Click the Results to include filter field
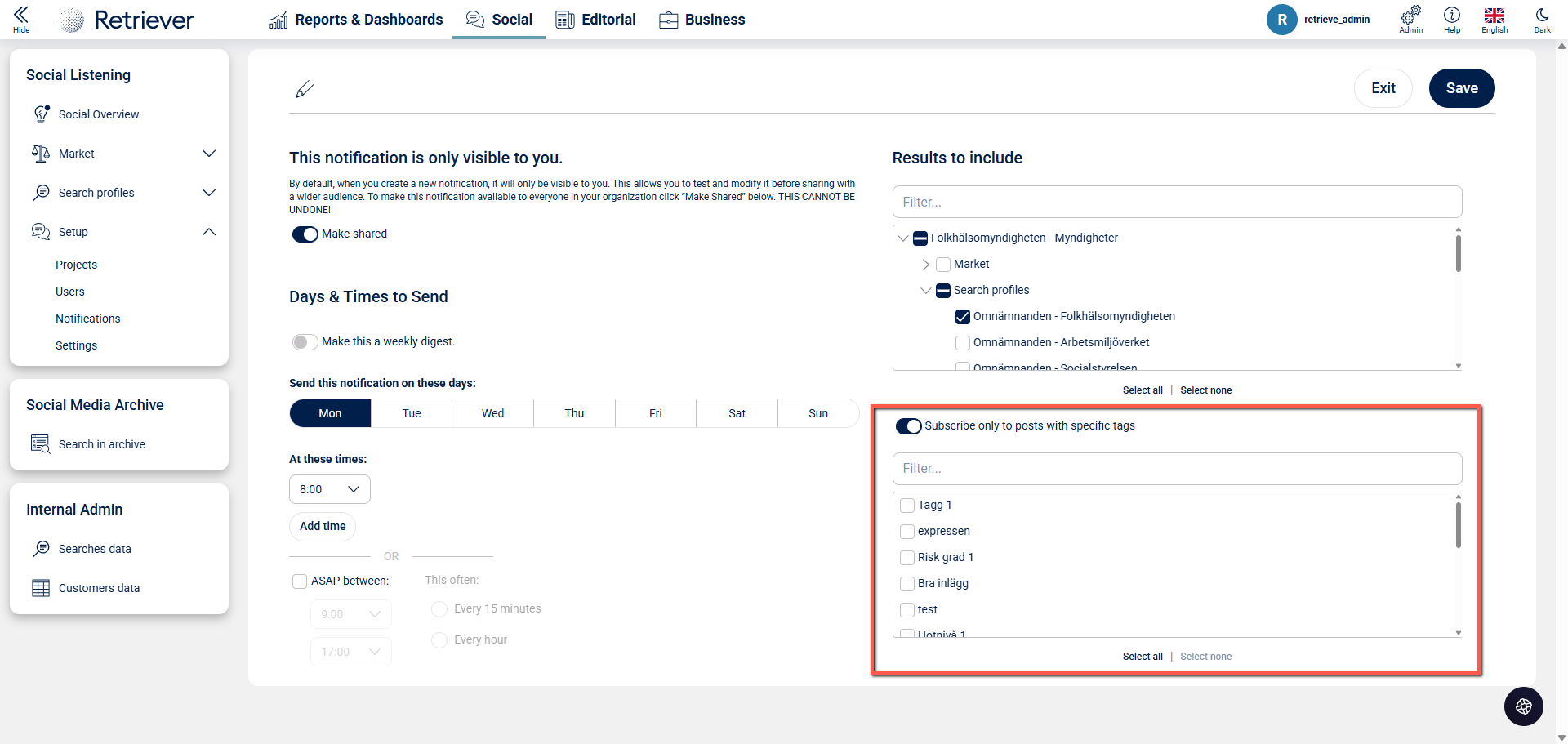1568x744 pixels. tap(1177, 203)
